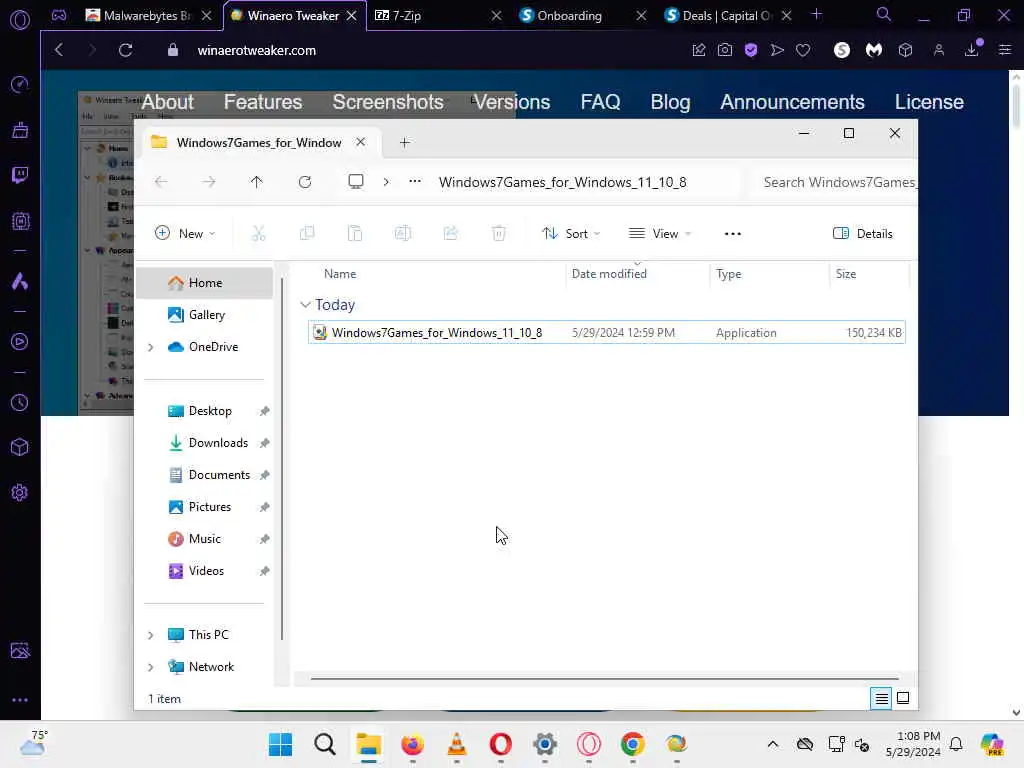This screenshot has height=768, width=1024.
Task: Open the Features link on website
Action: (x=263, y=102)
